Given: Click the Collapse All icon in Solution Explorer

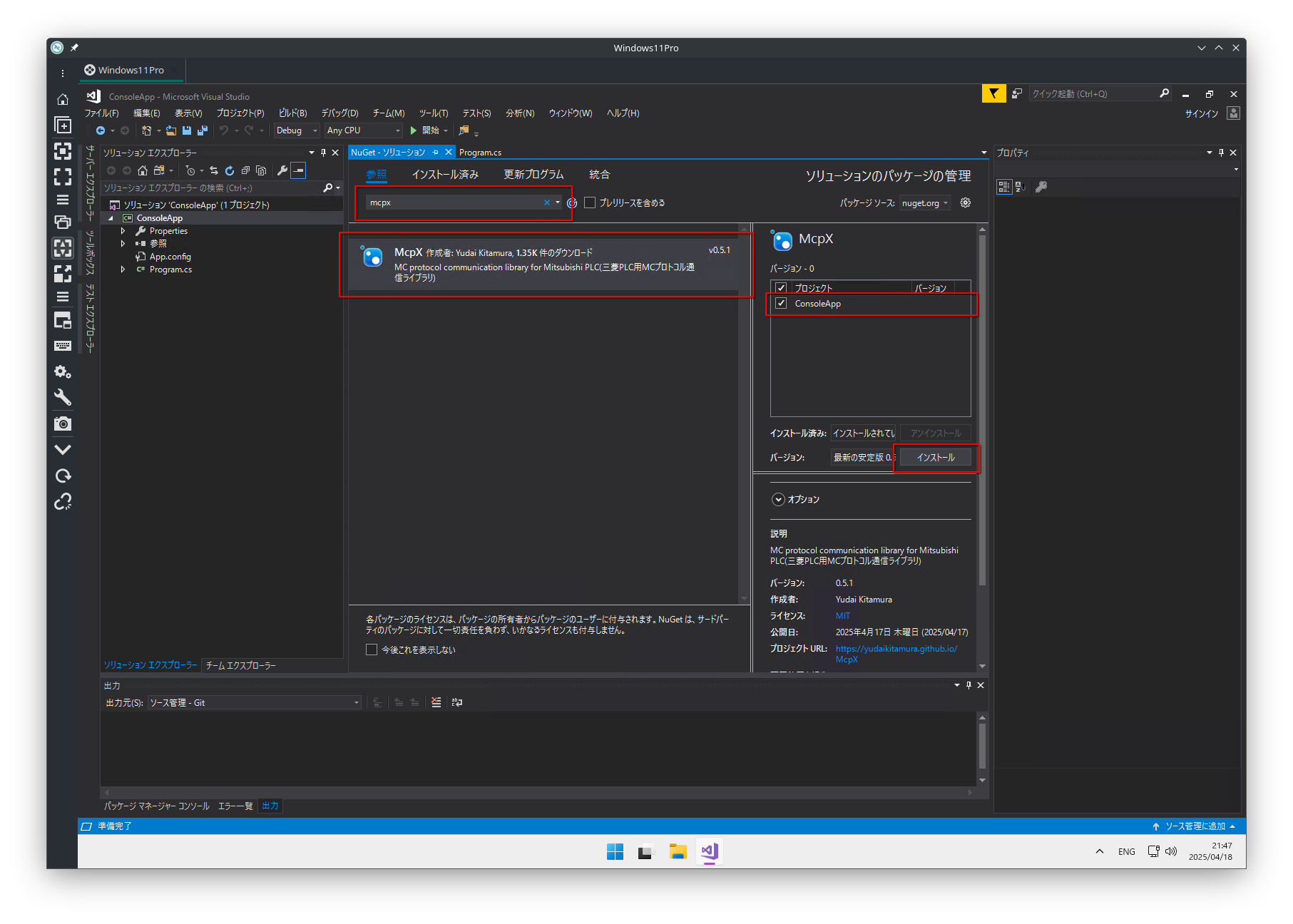Looking at the screenshot, I should pyautogui.click(x=245, y=170).
